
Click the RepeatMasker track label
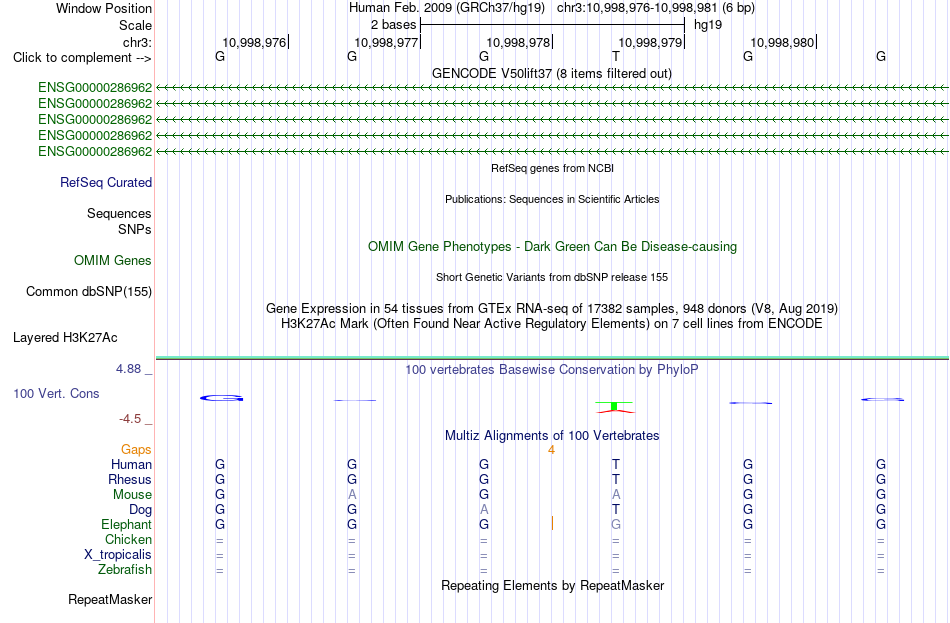tap(110, 599)
